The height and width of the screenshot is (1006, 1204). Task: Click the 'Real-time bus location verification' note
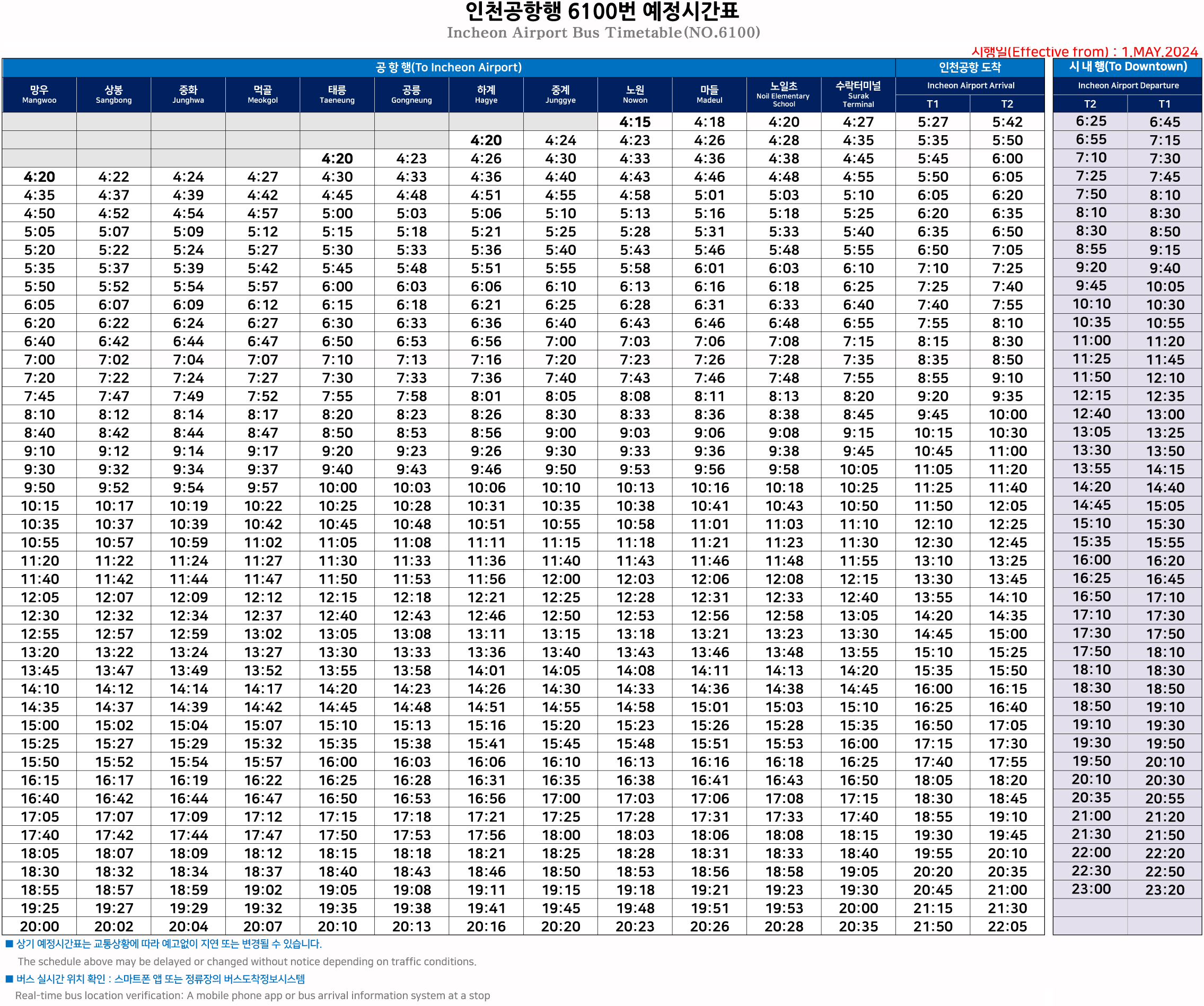[252, 996]
